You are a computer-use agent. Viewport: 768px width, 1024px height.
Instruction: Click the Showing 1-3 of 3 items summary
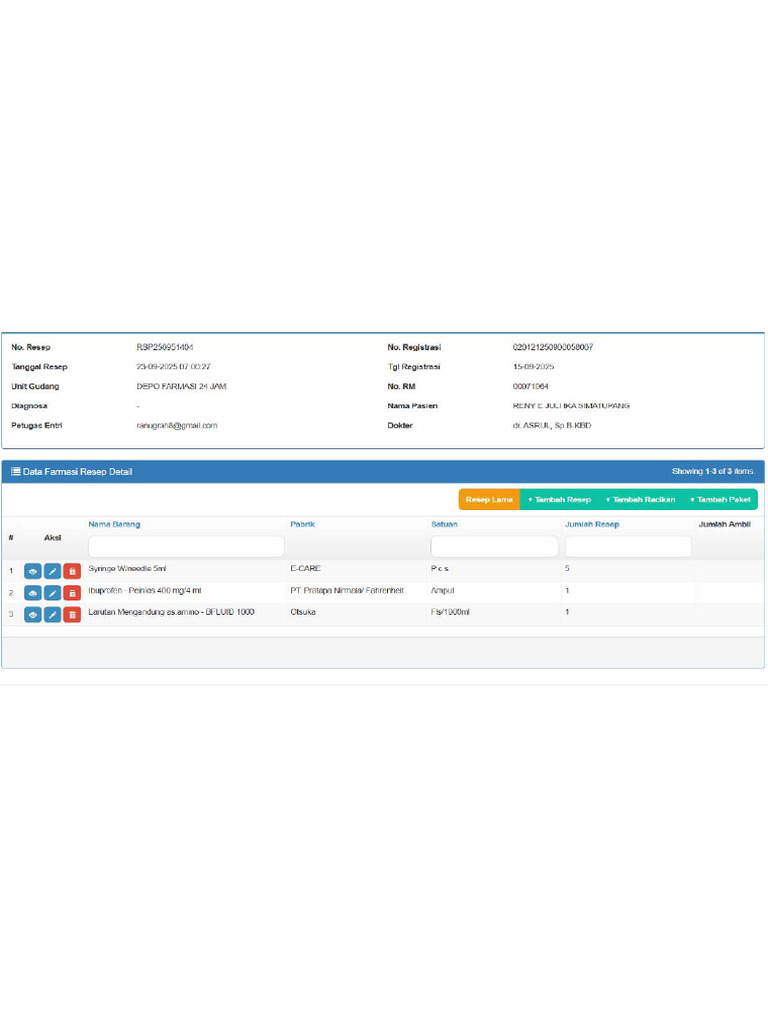coord(713,472)
